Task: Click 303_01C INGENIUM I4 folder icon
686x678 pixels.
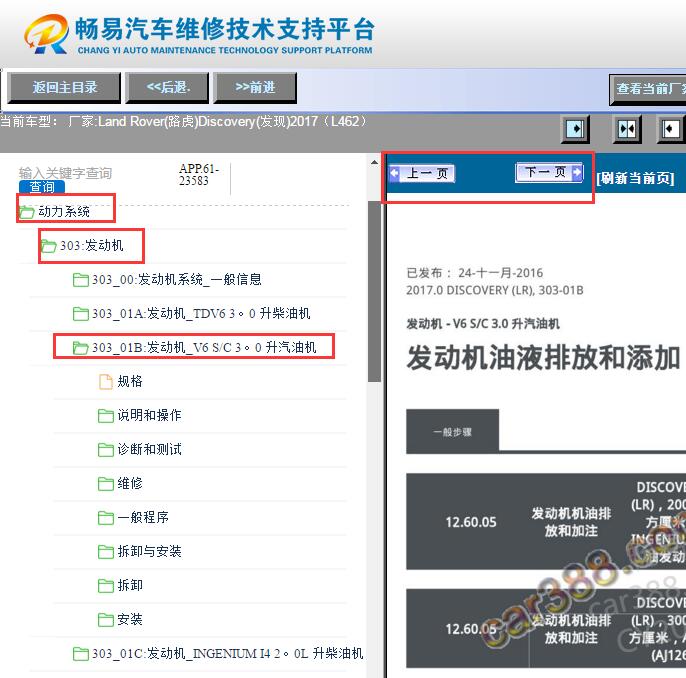Action: click(80, 654)
